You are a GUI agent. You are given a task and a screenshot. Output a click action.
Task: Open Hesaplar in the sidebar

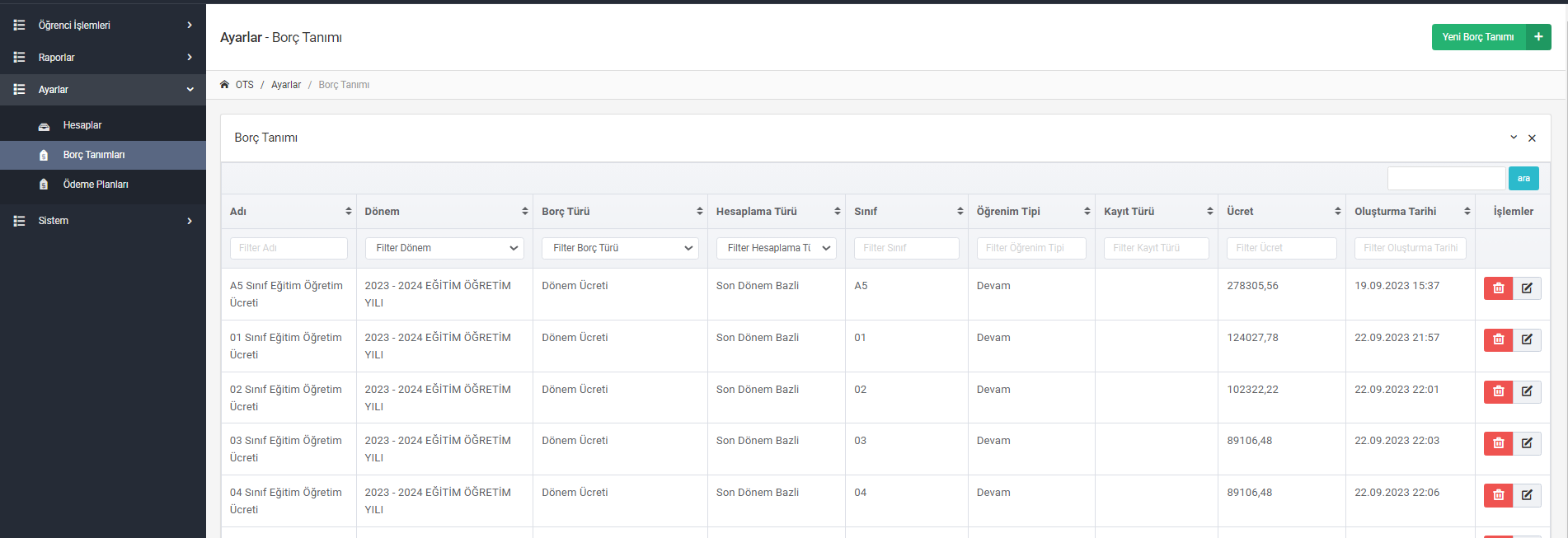pos(103,125)
